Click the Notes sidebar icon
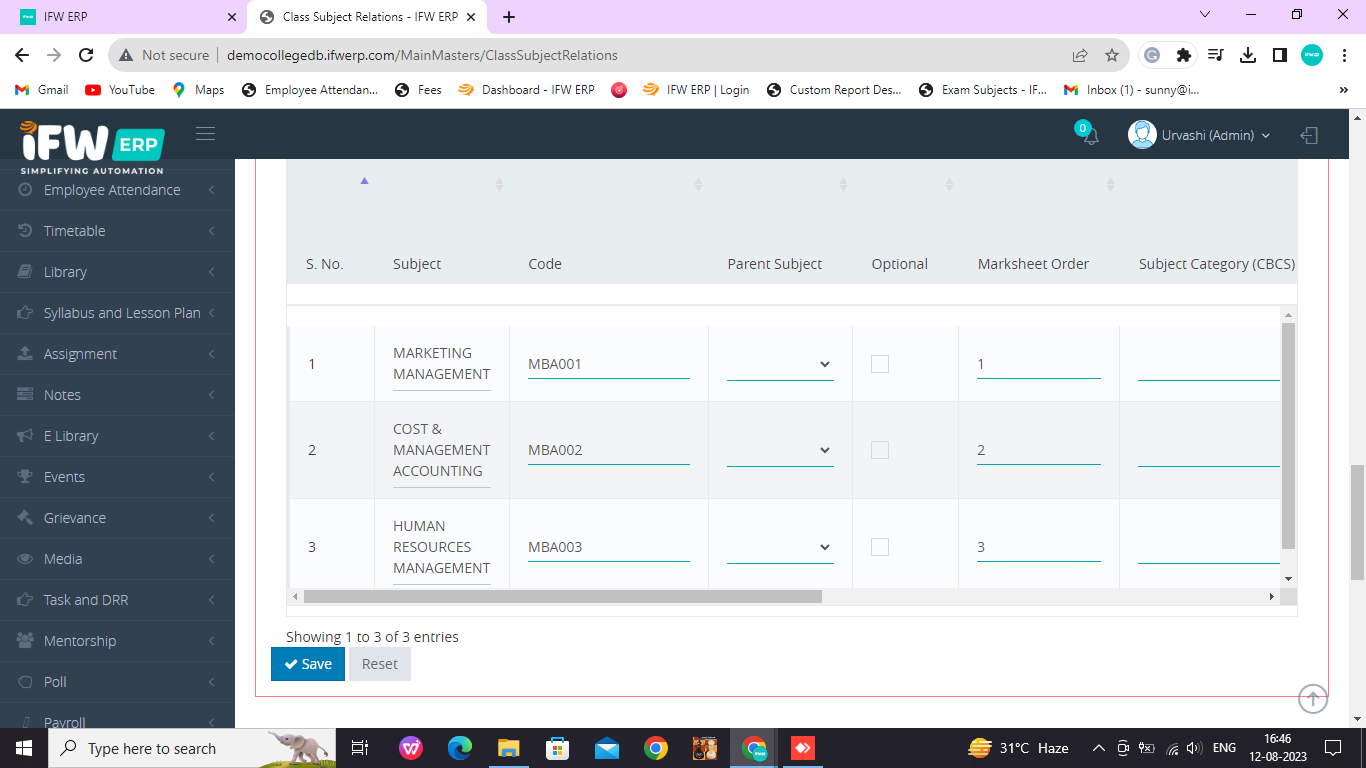The image size is (1366, 768). [26, 395]
